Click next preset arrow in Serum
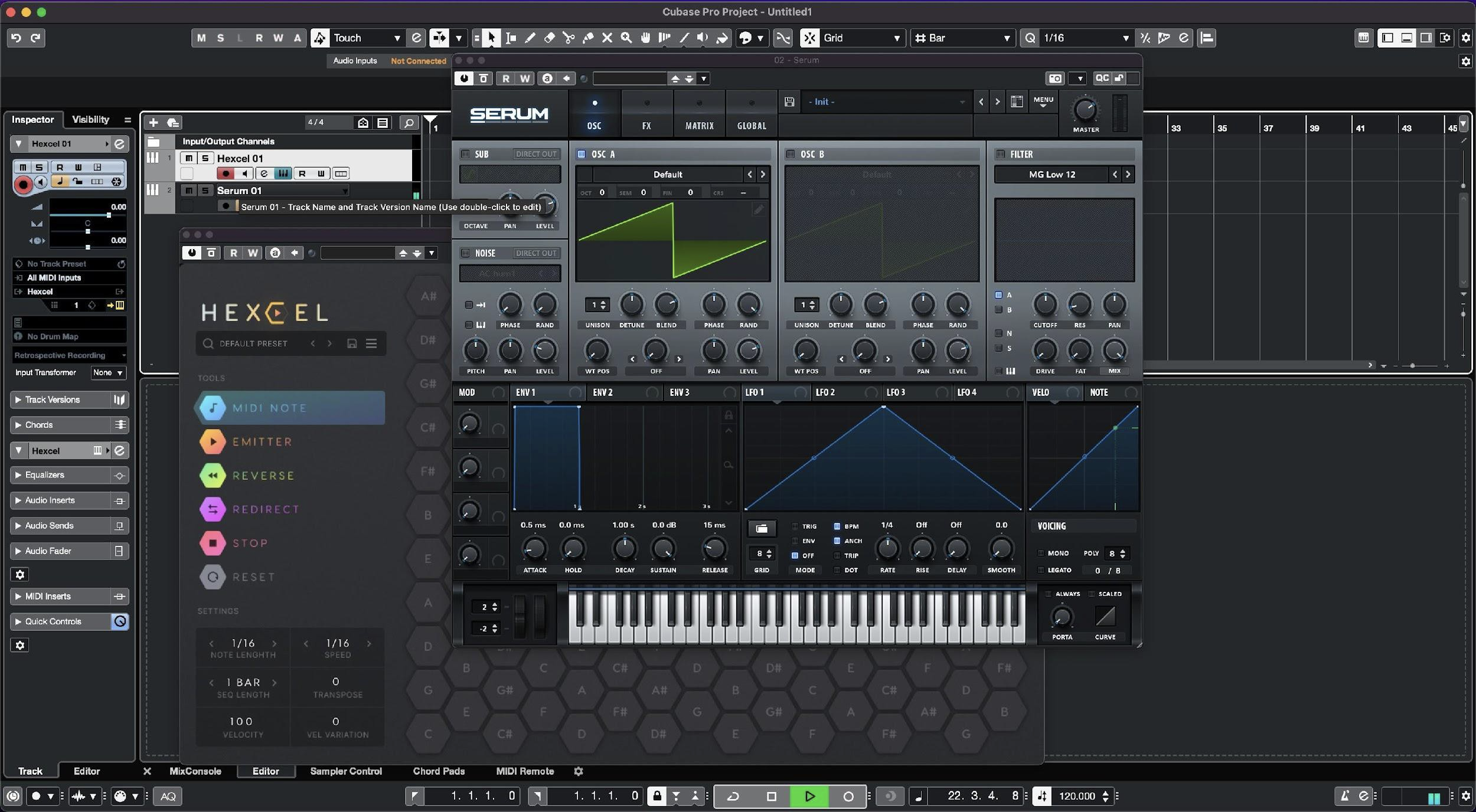This screenshot has width=1476, height=812. pyautogui.click(x=997, y=102)
